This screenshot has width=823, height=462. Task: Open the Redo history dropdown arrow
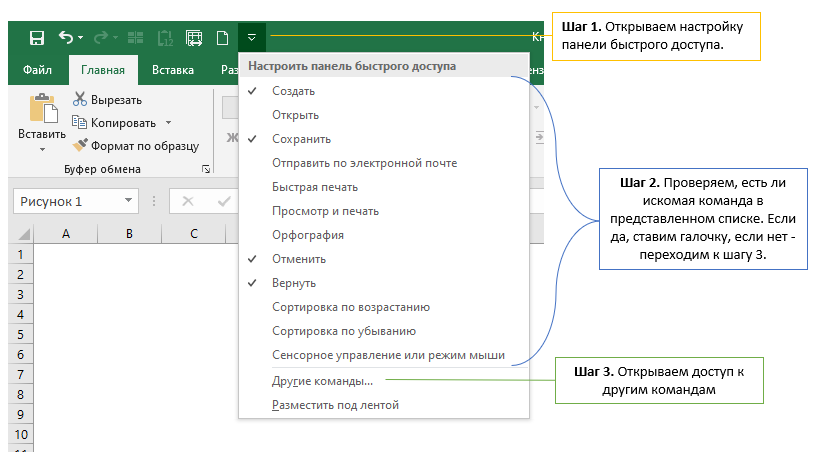click(x=115, y=38)
